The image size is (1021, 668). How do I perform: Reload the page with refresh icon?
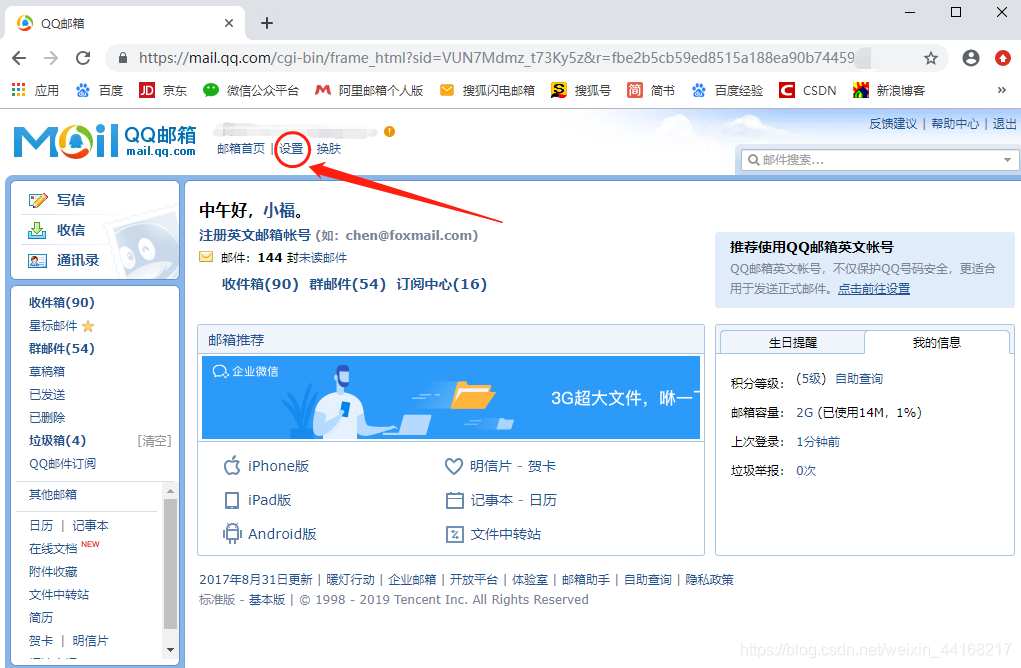(x=83, y=58)
